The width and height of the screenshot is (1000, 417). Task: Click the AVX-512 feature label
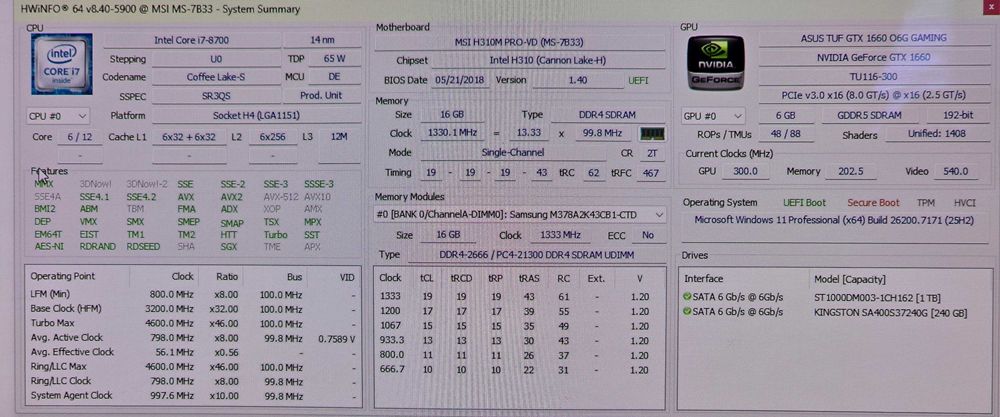click(281, 197)
